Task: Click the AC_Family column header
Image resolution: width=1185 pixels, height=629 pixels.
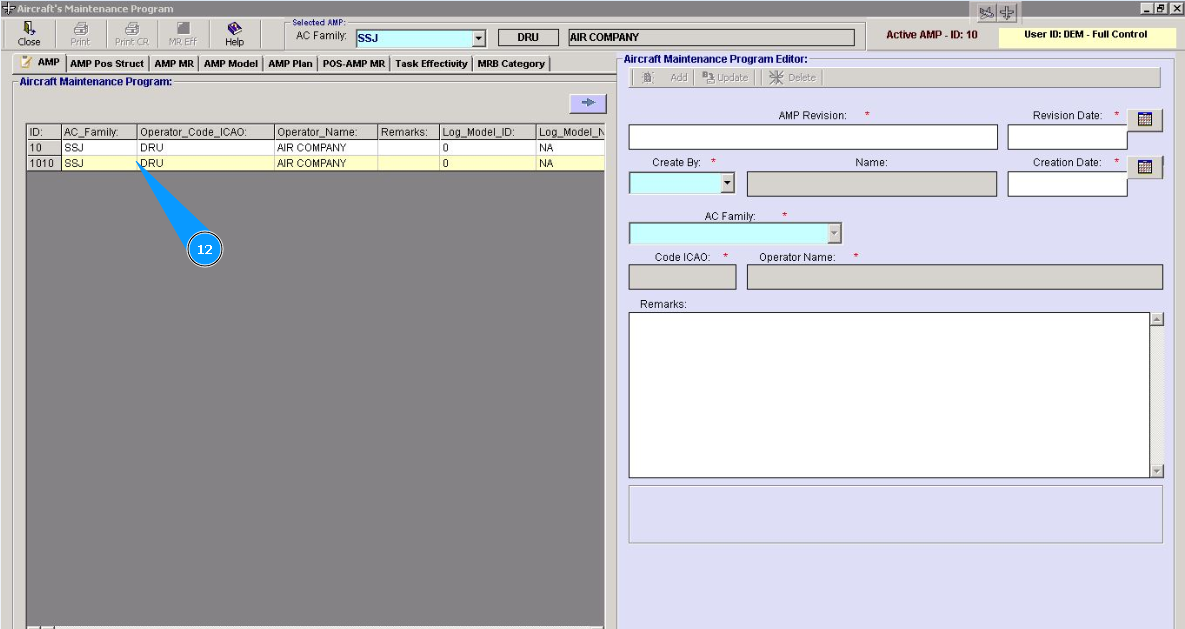Action: point(99,132)
